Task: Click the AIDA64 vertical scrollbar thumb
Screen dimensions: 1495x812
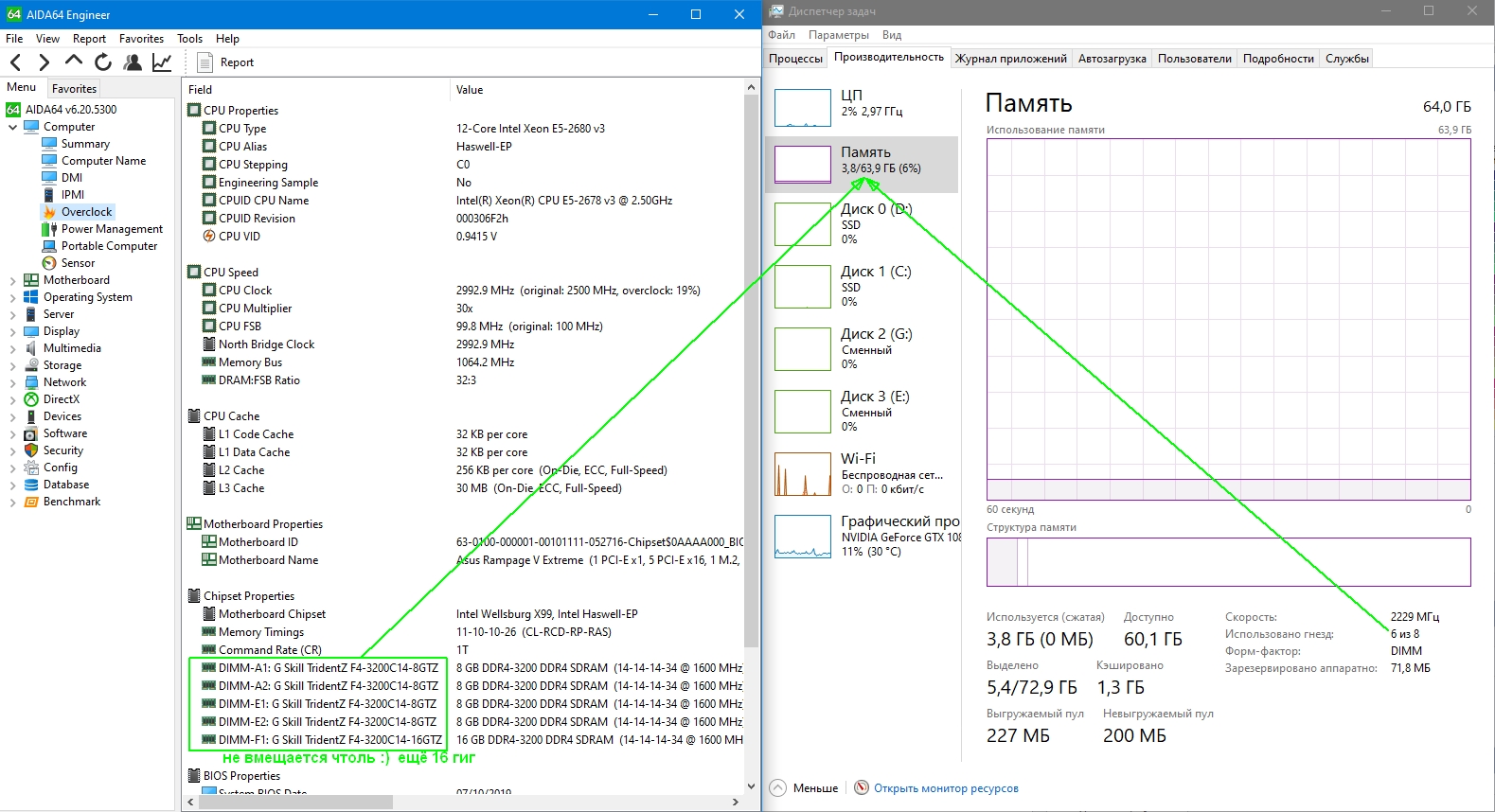Action: point(752,370)
